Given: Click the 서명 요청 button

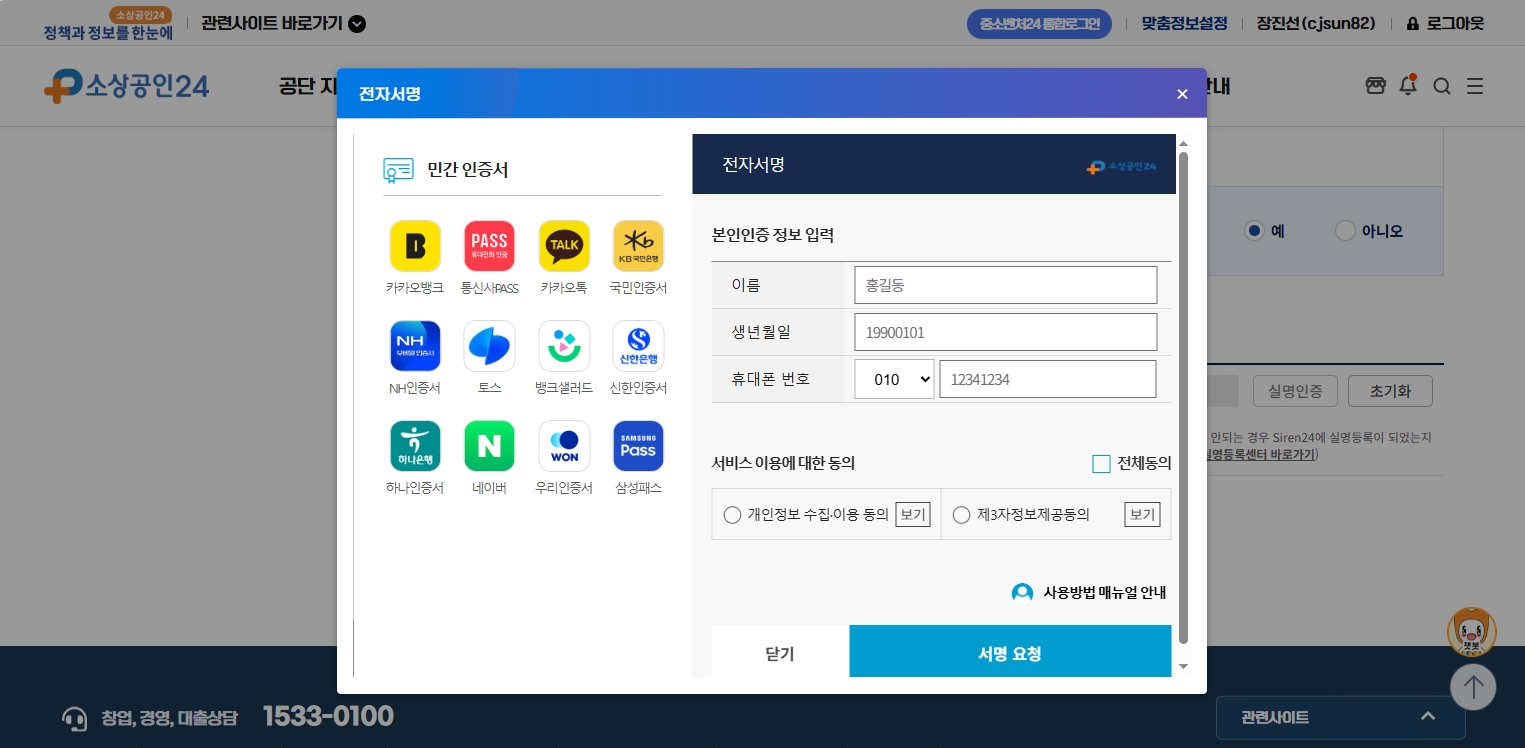Looking at the screenshot, I should coord(1010,652).
